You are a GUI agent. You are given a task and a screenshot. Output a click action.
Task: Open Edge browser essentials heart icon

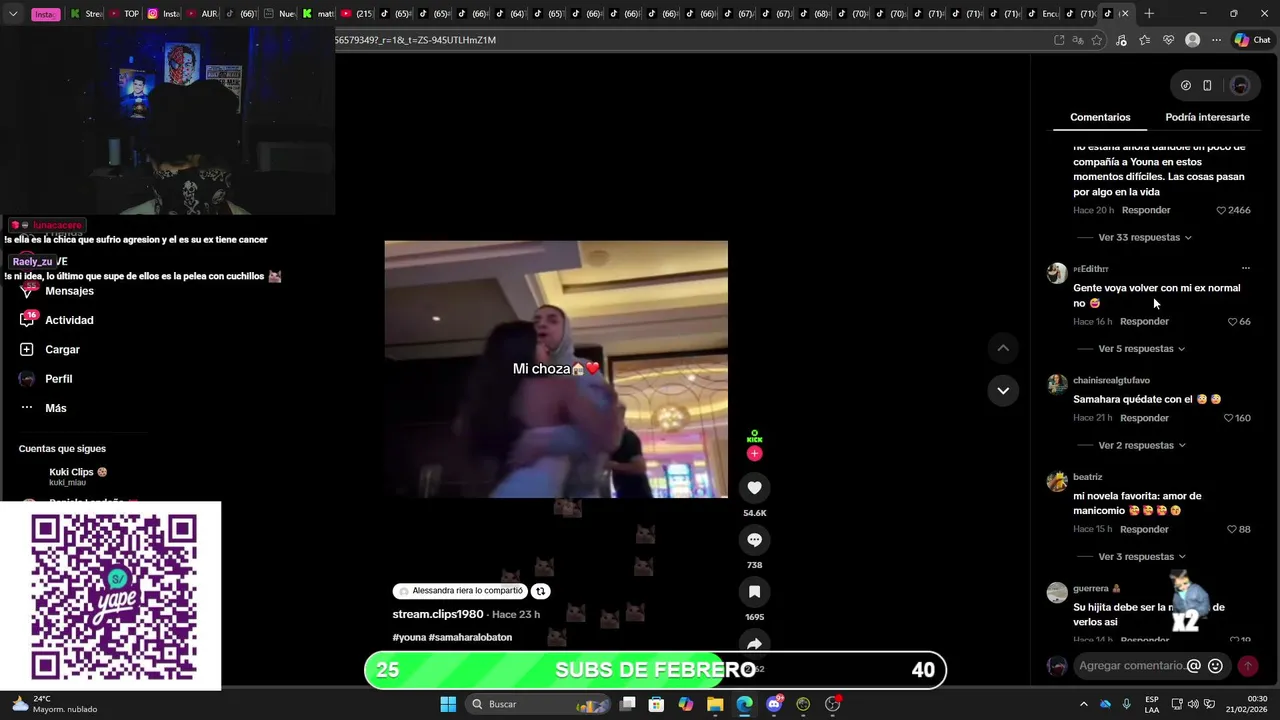(x=1168, y=40)
